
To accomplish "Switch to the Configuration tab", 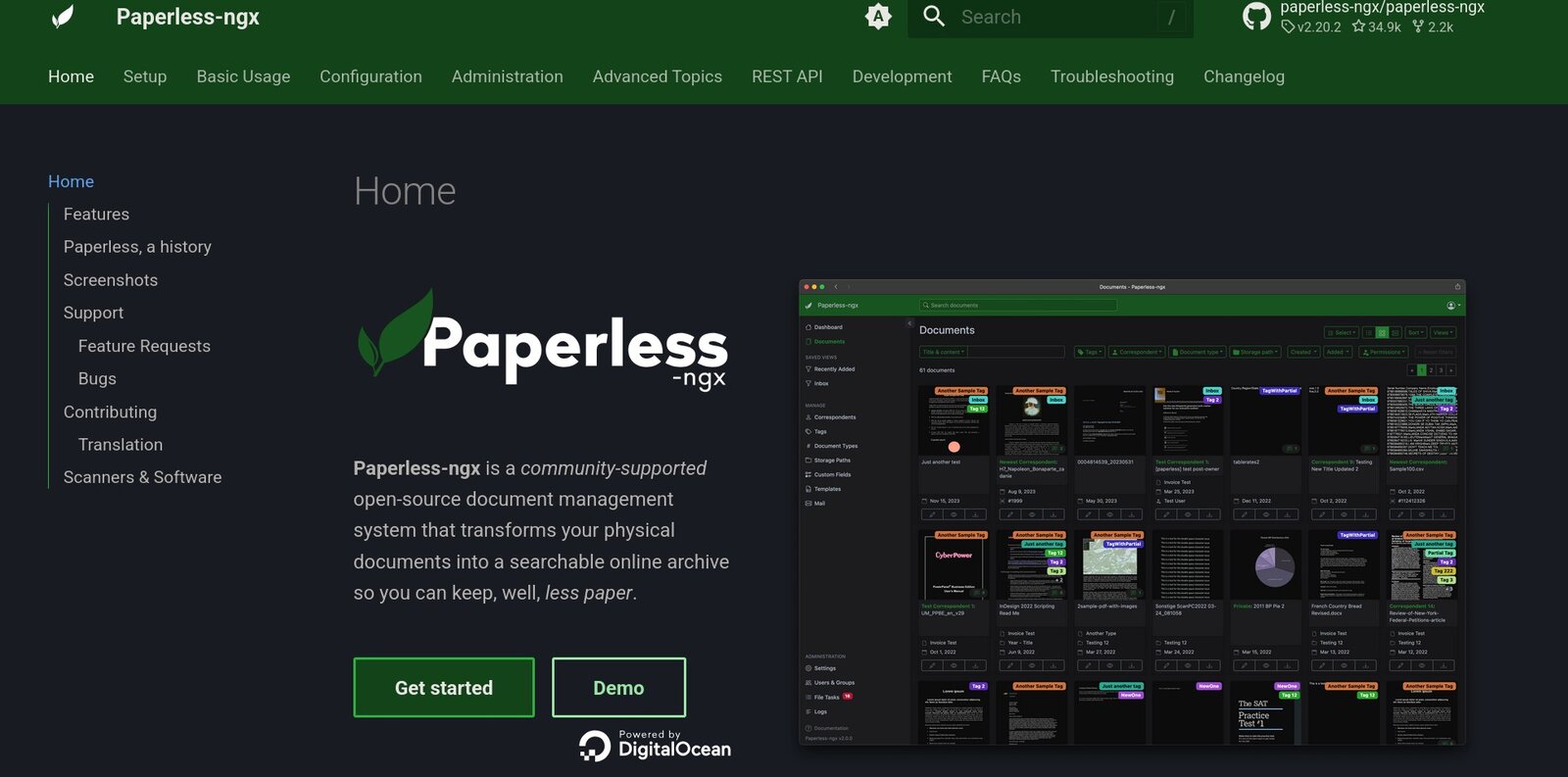I will tap(370, 76).
